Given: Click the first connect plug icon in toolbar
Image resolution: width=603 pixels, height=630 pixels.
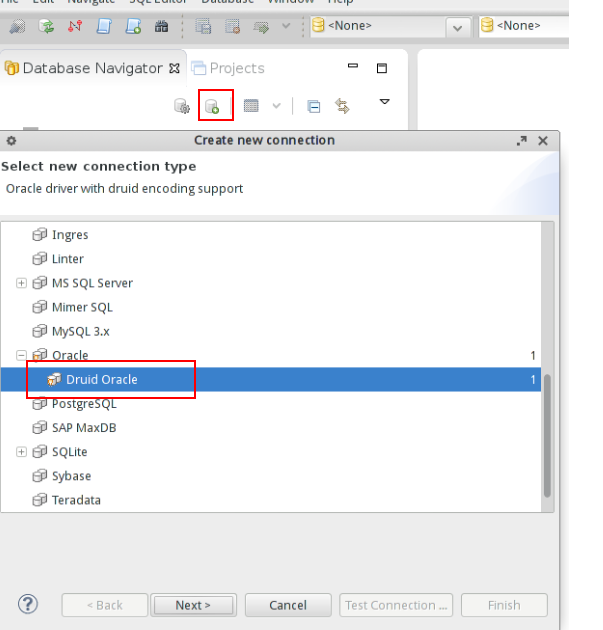Looking at the screenshot, I should pyautogui.click(x=17, y=27).
